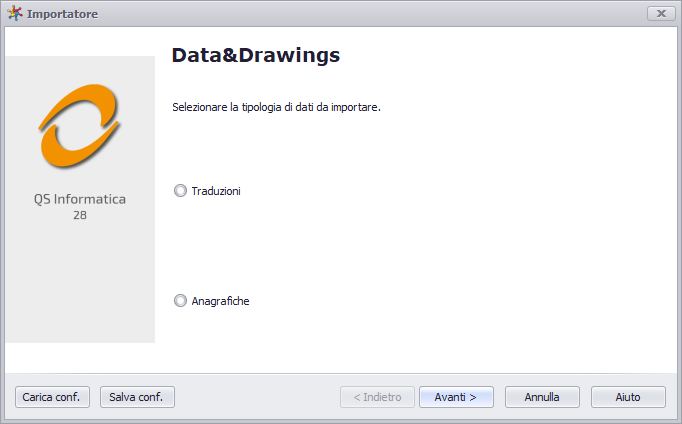The width and height of the screenshot is (682, 424).
Task: Click the 'Selezionare la tipologia' instruction text
Action: coord(277,107)
